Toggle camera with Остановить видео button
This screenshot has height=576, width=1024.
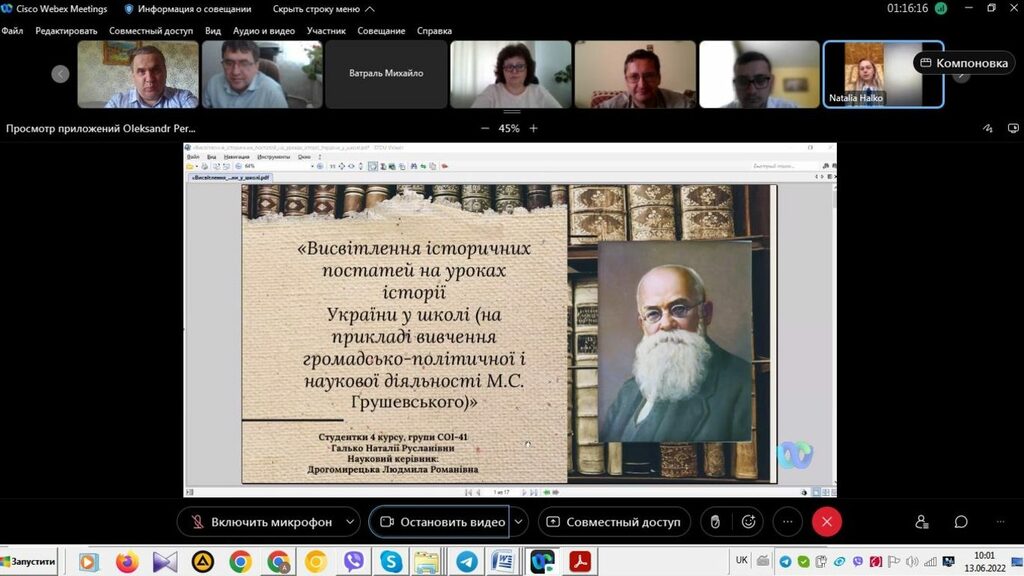[x=440, y=522]
